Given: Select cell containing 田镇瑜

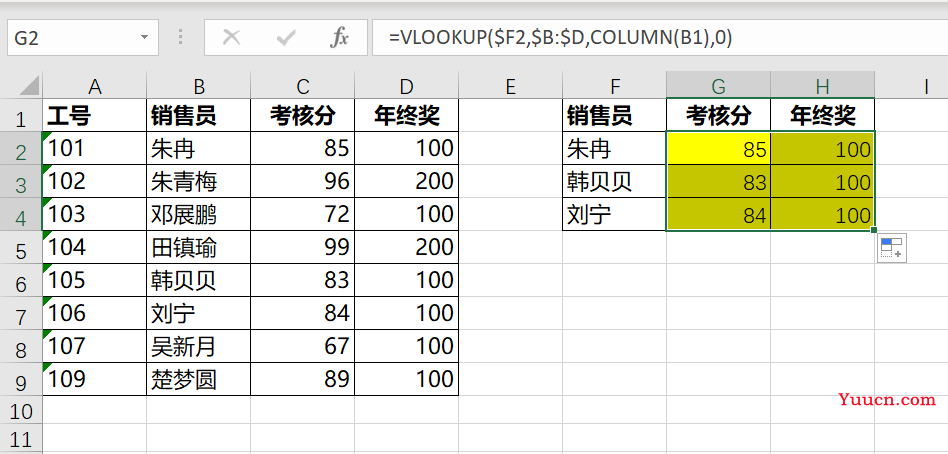Looking at the screenshot, I should pyautogui.click(x=198, y=247).
